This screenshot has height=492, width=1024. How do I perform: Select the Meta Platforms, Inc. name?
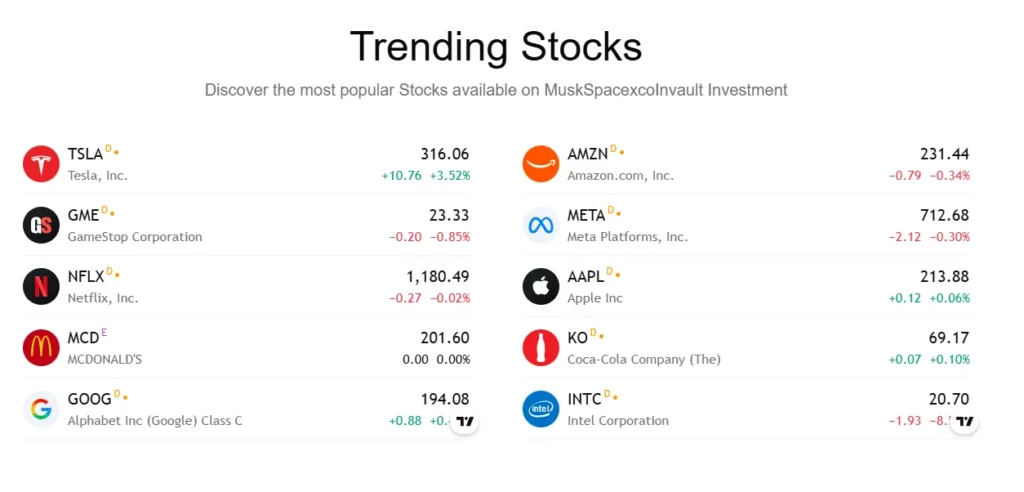[x=627, y=237]
